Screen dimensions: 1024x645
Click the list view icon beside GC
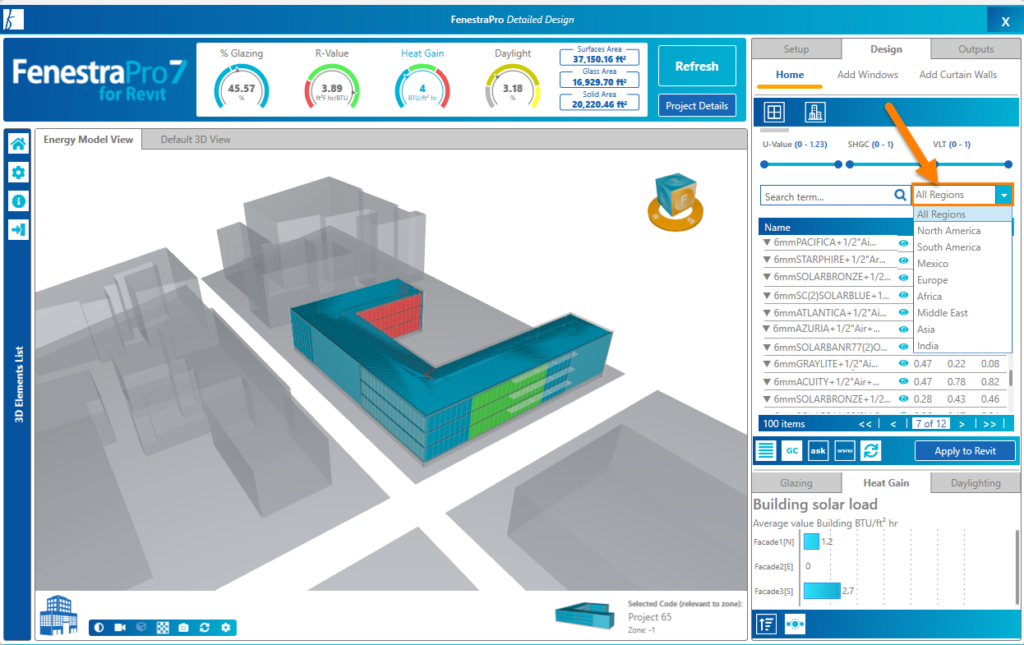point(766,450)
